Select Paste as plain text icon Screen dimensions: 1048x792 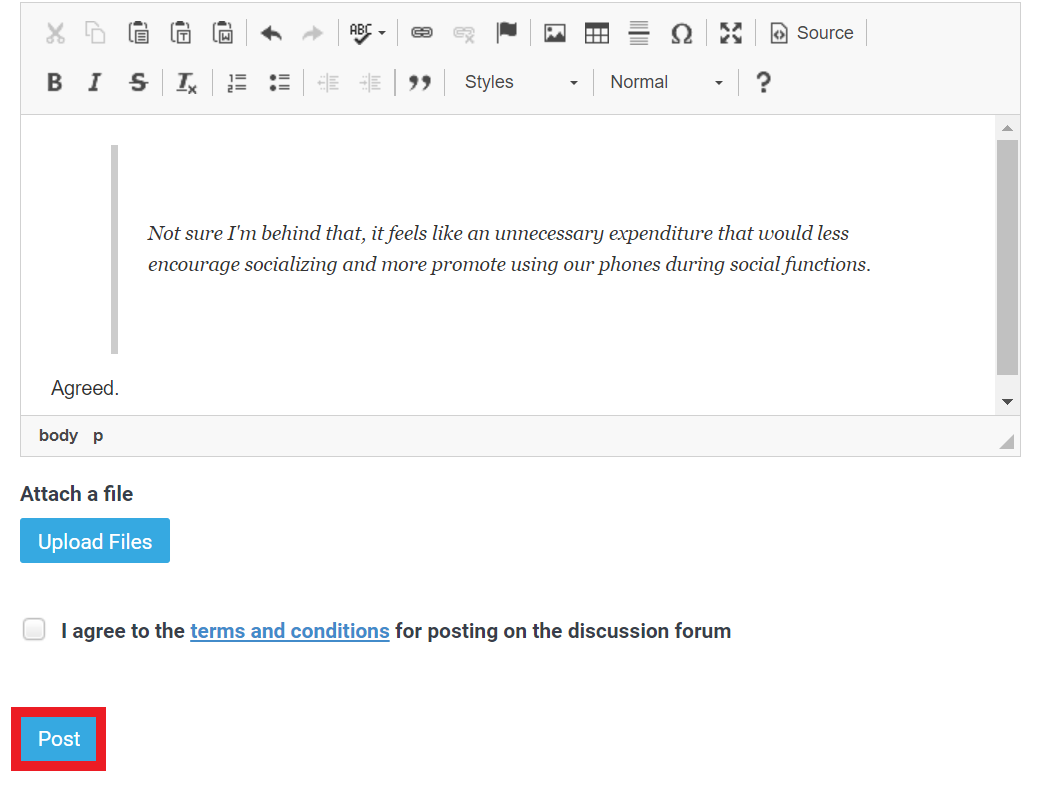pyautogui.click(x=180, y=33)
